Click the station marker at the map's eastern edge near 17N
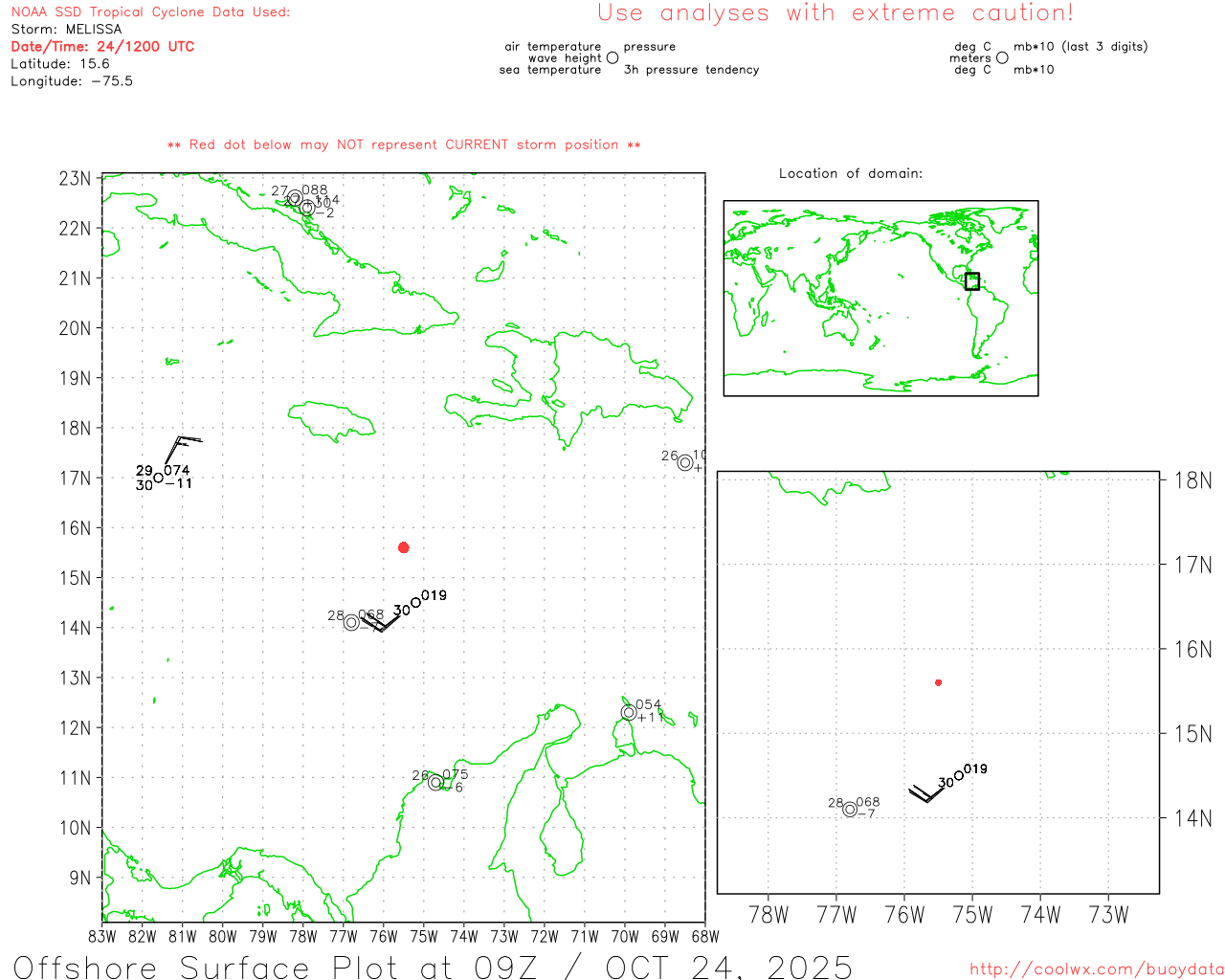Screen dimensions: 1225x980 685,463
